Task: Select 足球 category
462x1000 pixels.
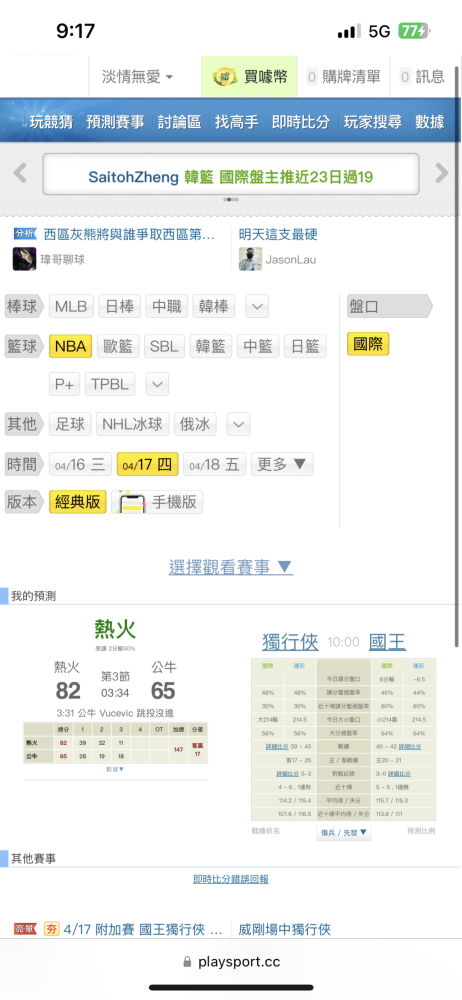Action: tap(70, 424)
